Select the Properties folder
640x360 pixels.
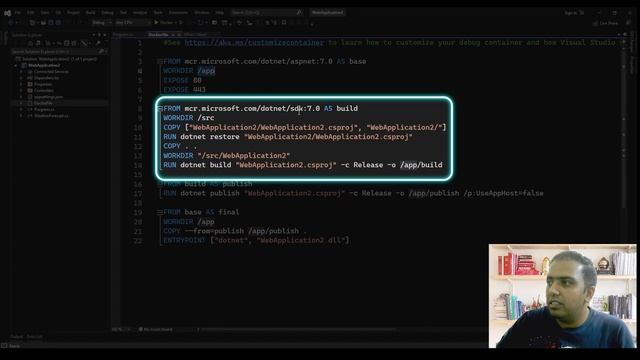pyautogui.click(x=43, y=84)
